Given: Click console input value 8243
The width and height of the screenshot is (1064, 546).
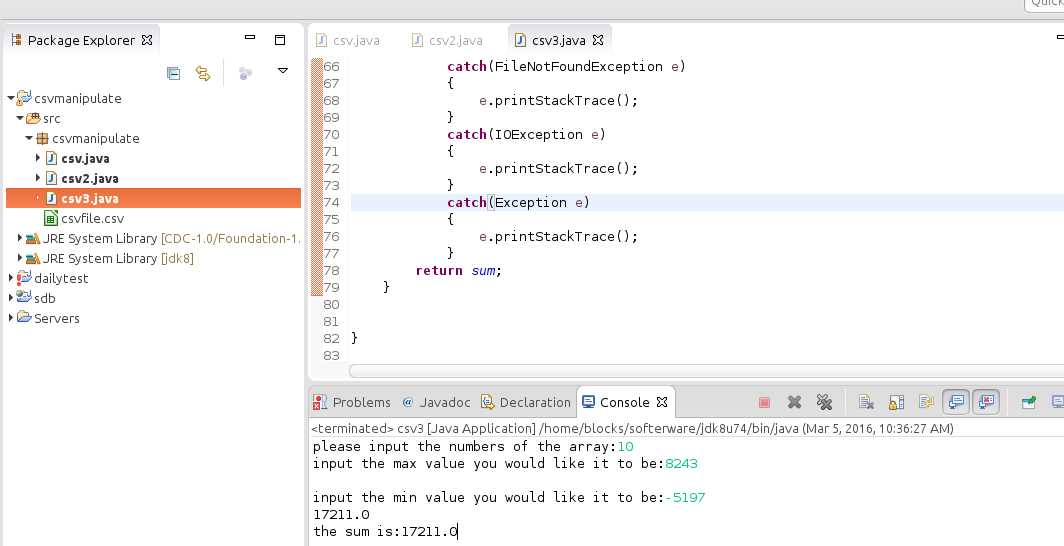Looking at the screenshot, I should coord(681,463).
